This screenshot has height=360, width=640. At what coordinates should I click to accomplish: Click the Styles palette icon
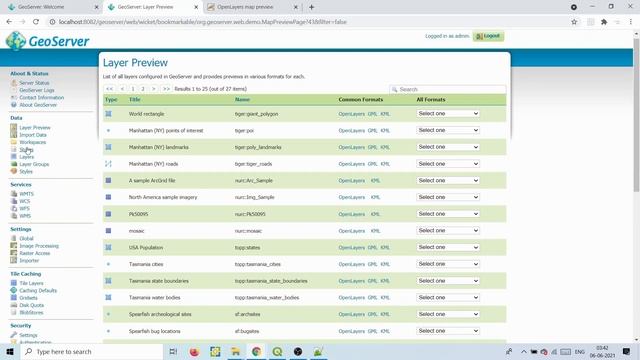(x=14, y=171)
